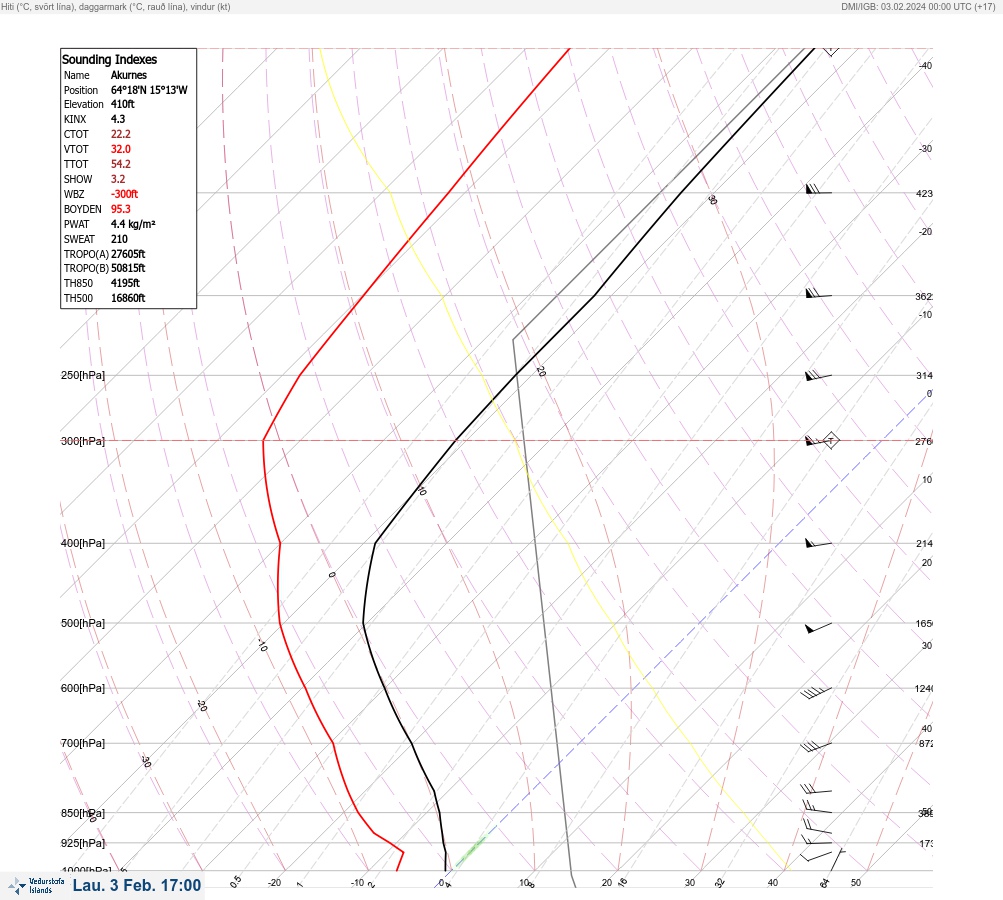1003x900 pixels.
Task: Click the wind barb at 600 hPa level
Action: 816,693
